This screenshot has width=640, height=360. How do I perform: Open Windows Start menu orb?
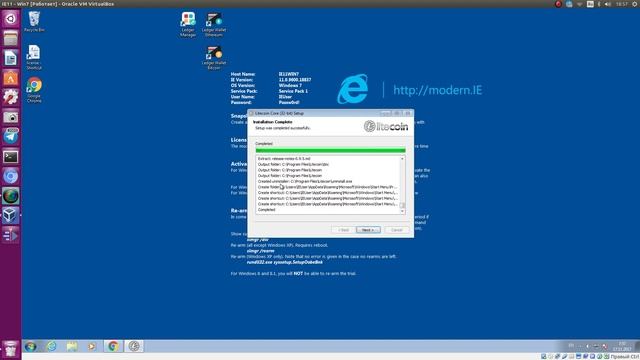31,347
